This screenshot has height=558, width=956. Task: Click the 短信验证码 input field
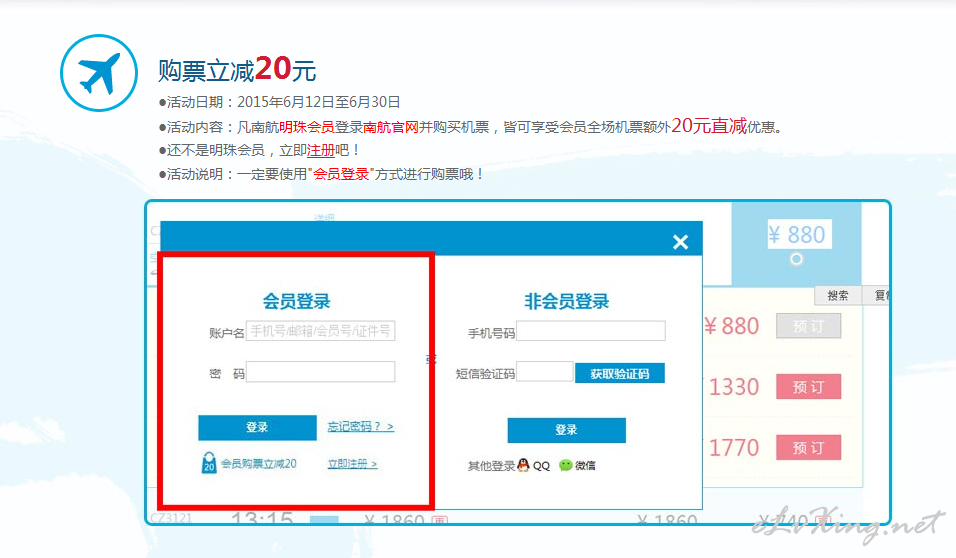pyautogui.click(x=545, y=372)
